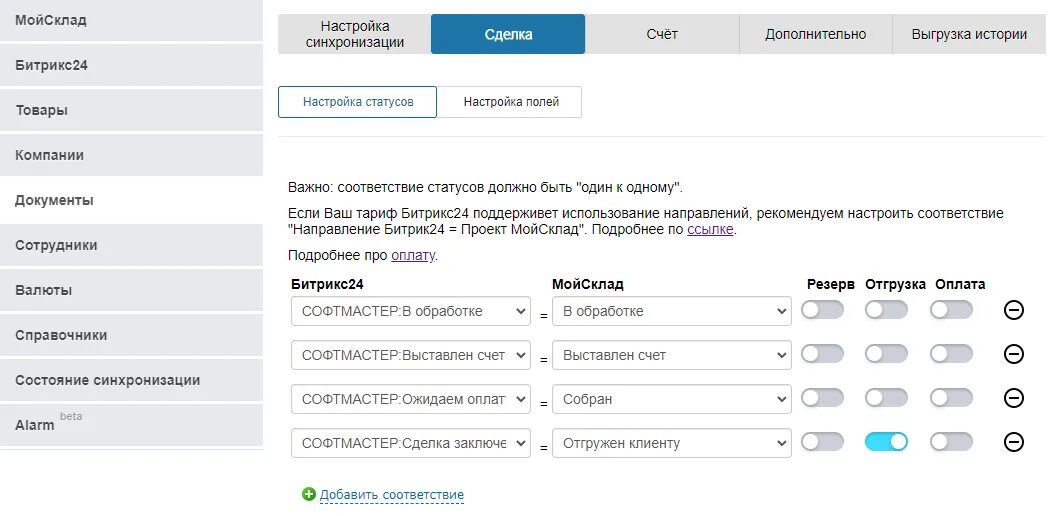Enable Оплата for "Отгружен клиенту" row
This screenshot has width=1051, height=516.
[951, 442]
